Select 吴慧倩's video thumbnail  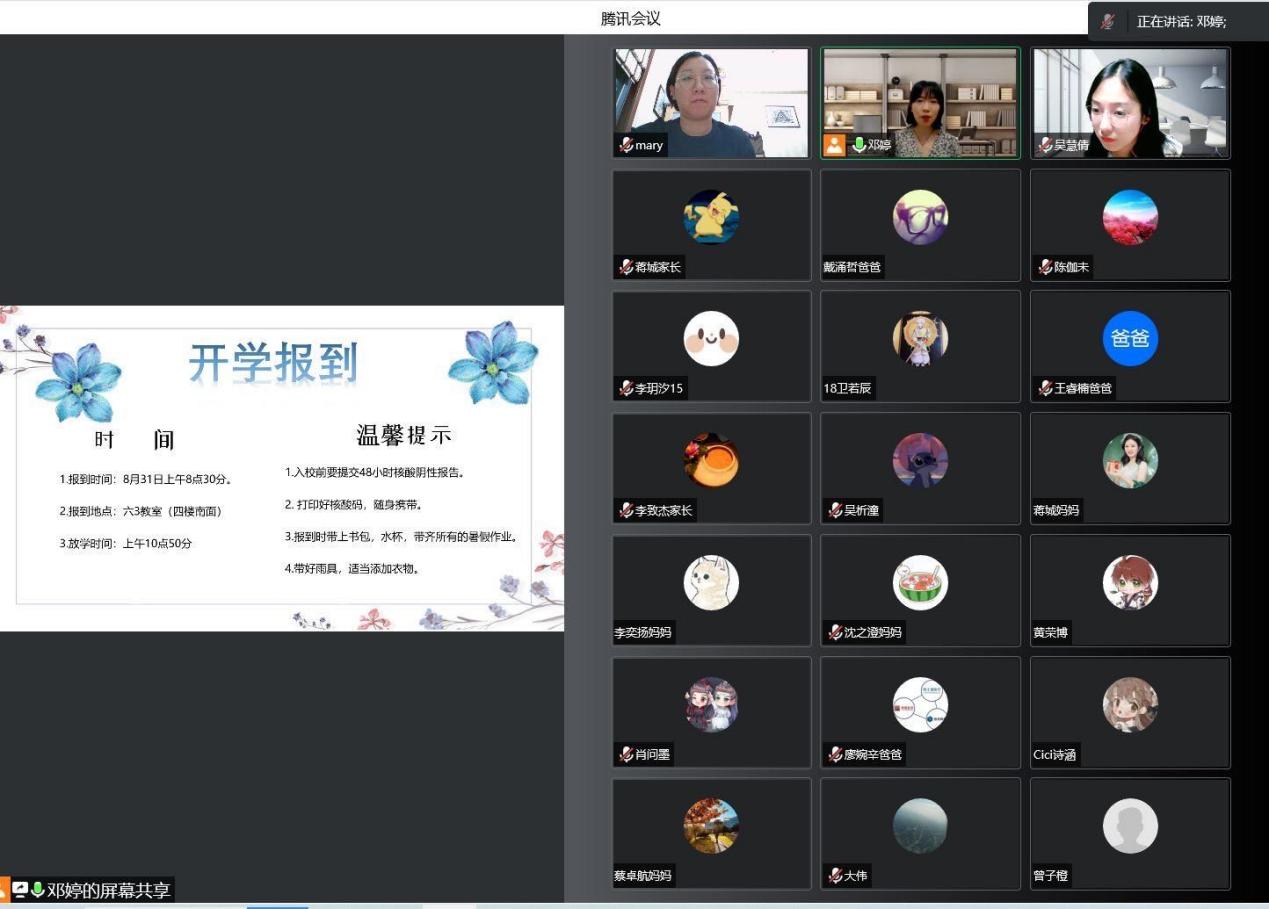1130,100
